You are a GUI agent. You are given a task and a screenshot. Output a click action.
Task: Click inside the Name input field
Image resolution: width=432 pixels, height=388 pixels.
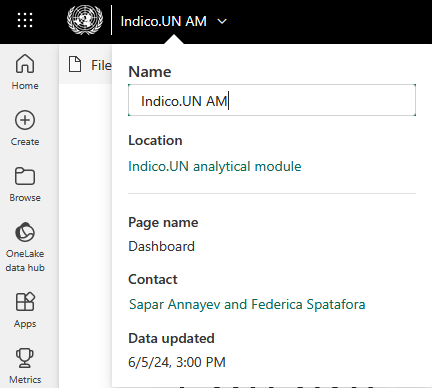pos(272,100)
